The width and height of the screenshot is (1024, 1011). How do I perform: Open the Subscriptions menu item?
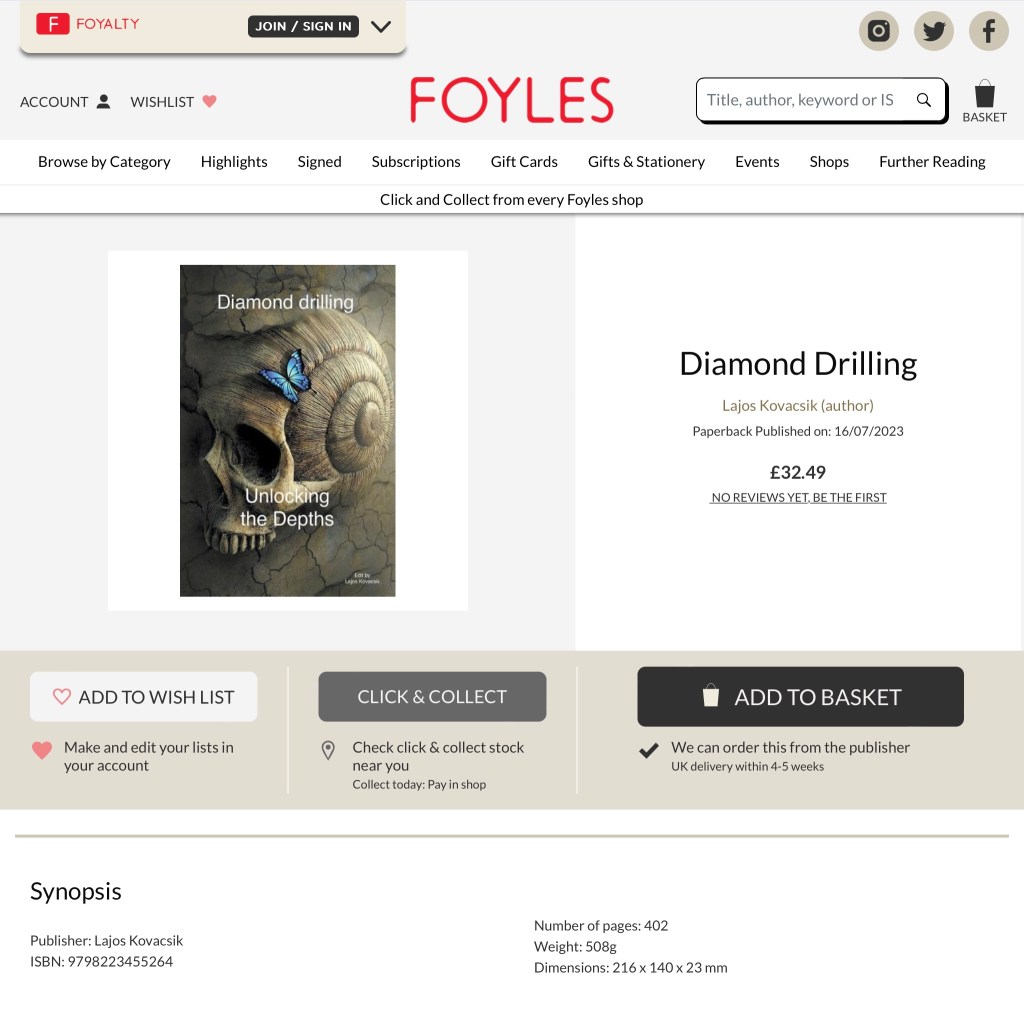tap(416, 162)
